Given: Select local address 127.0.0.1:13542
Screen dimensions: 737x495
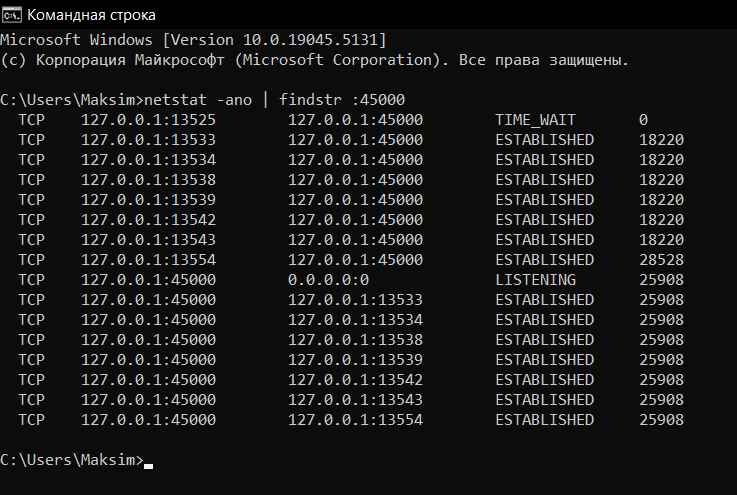Looking at the screenshot, I should 148,220.
